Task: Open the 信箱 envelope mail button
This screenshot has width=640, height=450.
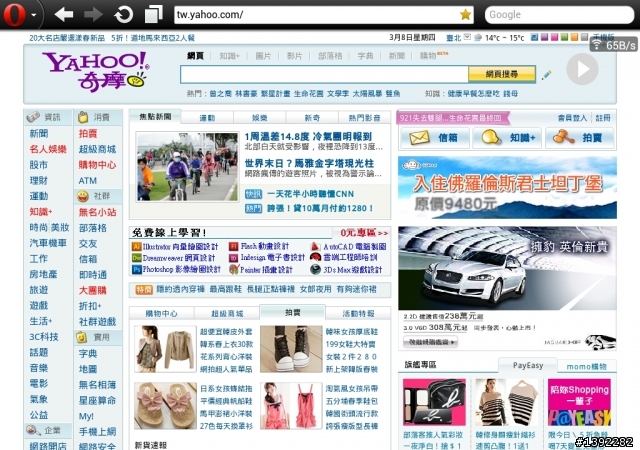Action: click(434, 138)
